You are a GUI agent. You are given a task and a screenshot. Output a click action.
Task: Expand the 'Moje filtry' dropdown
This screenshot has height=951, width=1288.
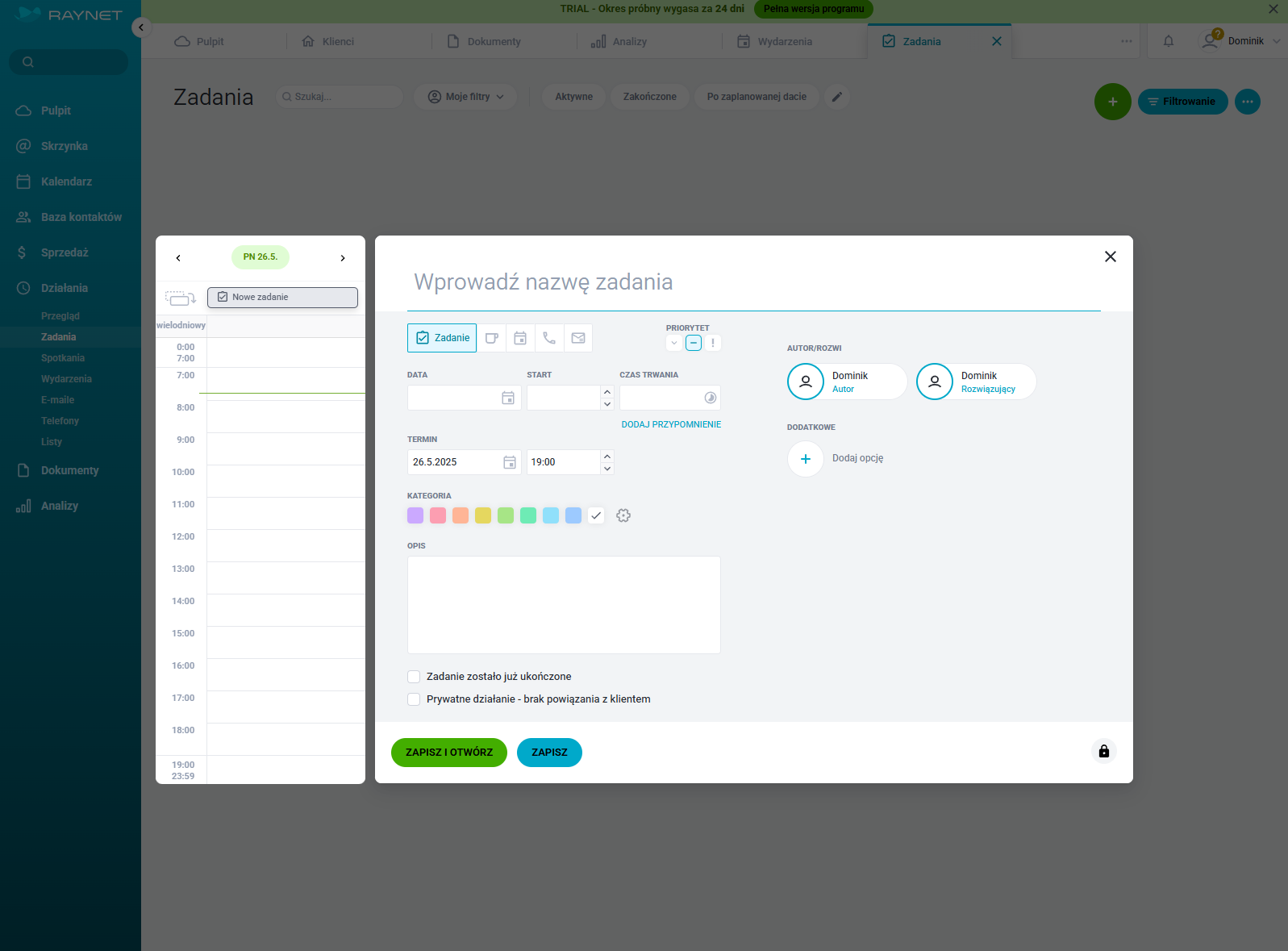click(466, 97)
